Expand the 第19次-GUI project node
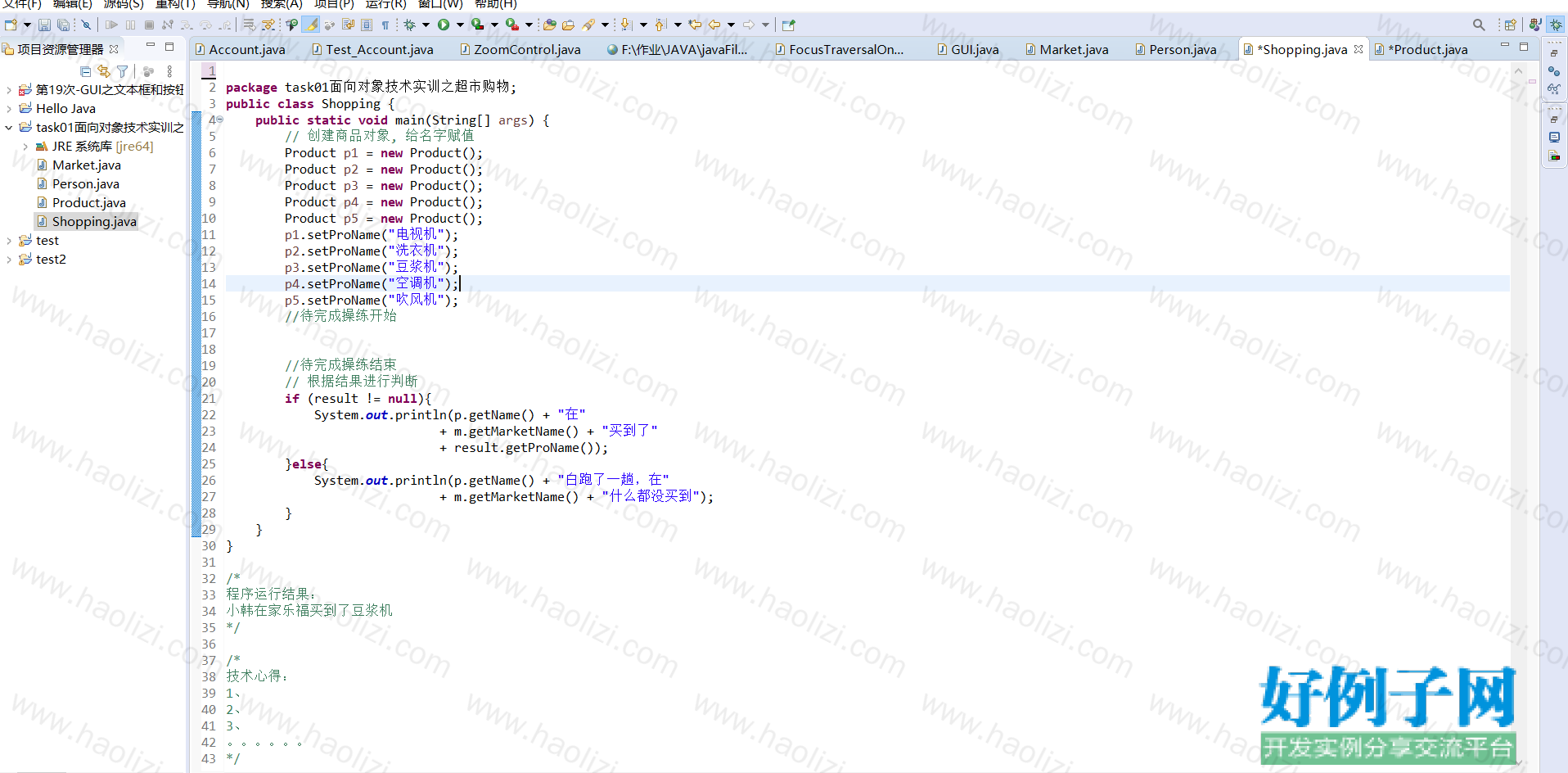The height and width of the screenshot is (773, 1568). point(9,89)
